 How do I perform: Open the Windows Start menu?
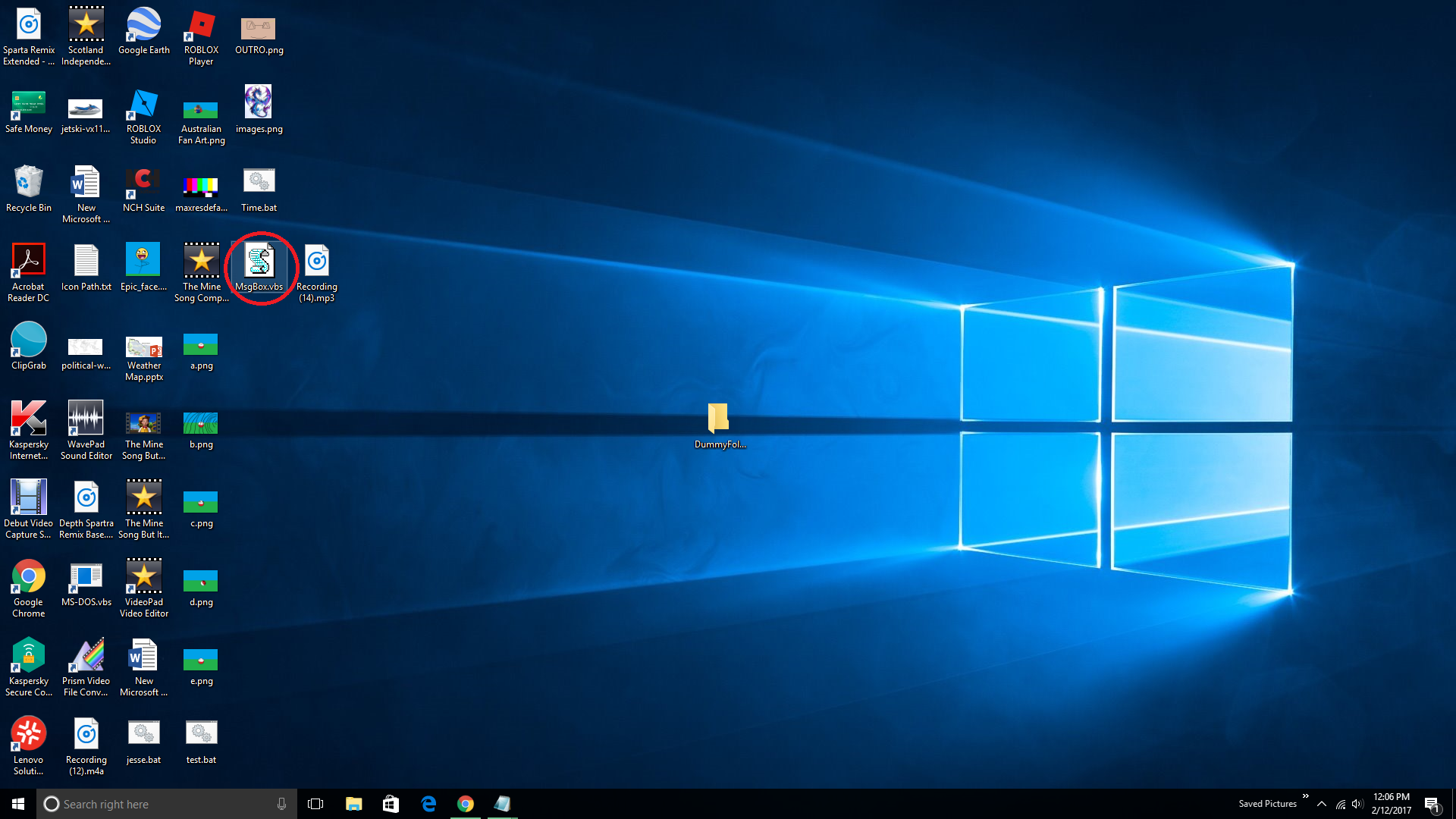click(x=18, y=804)
